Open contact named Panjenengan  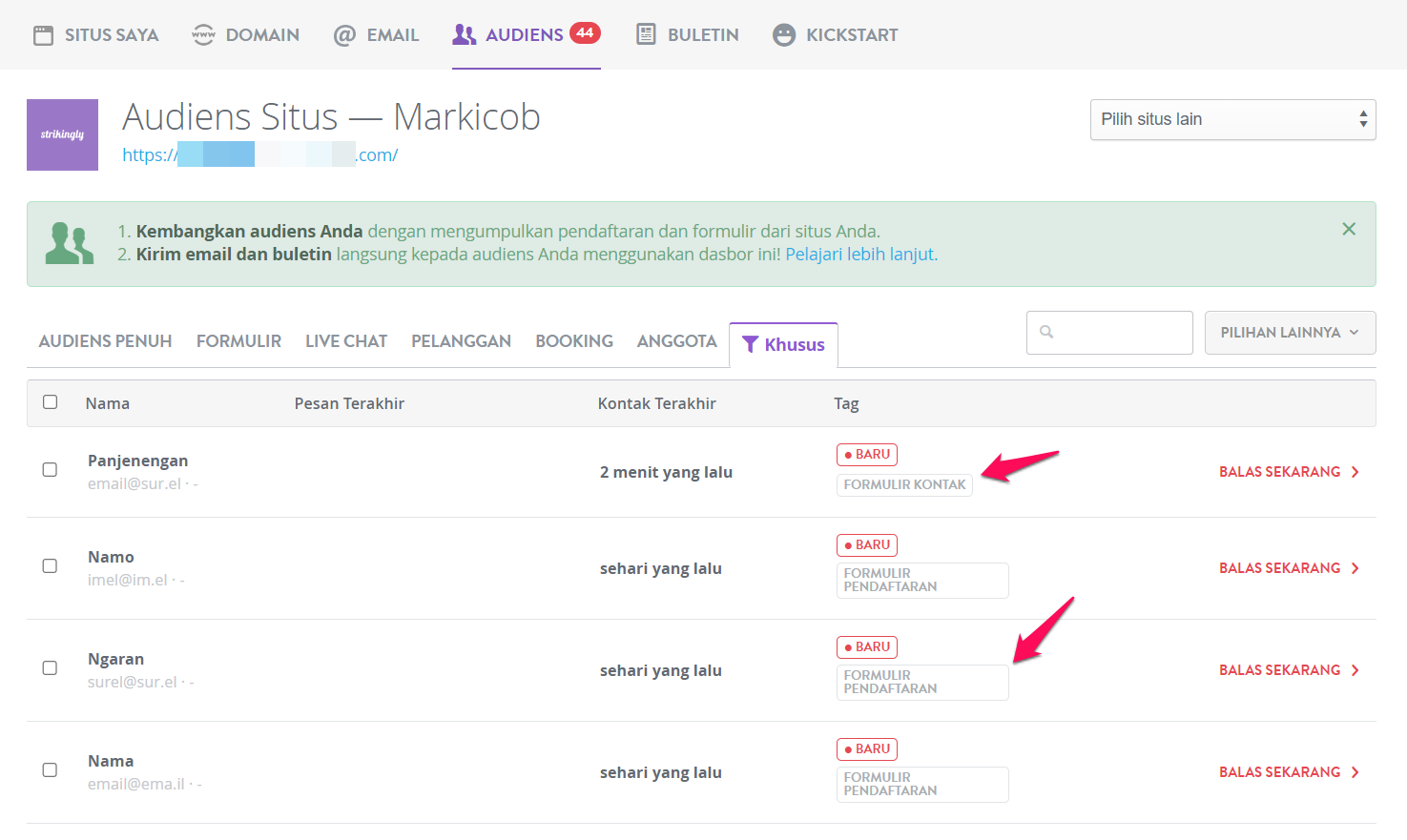point(138,461)
